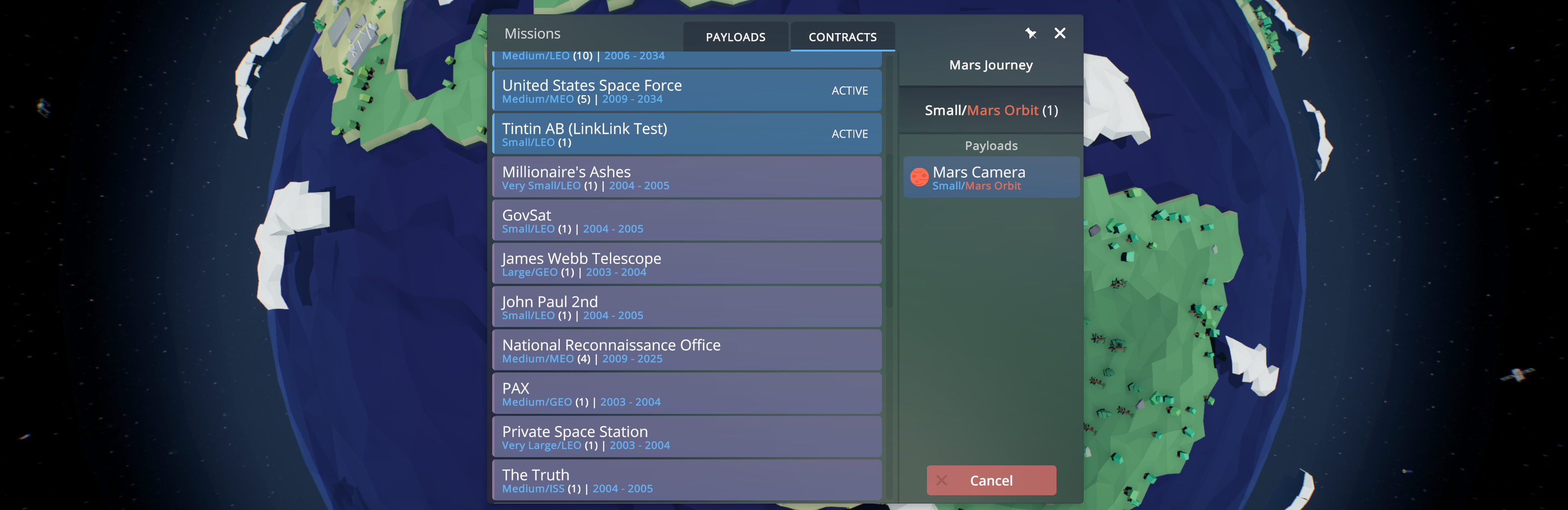Select the Tintin AB (LinkLink Test) contract
The width and height of the screenshot is (1568, 510).
[687, 133]
